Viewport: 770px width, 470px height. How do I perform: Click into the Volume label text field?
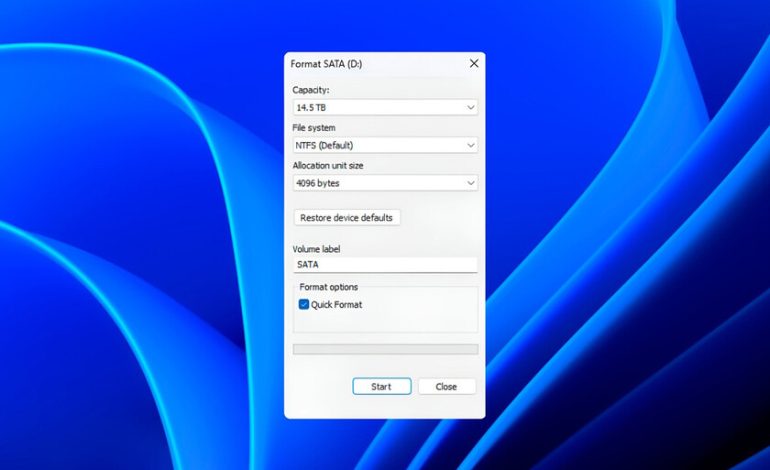click(385, 265)
